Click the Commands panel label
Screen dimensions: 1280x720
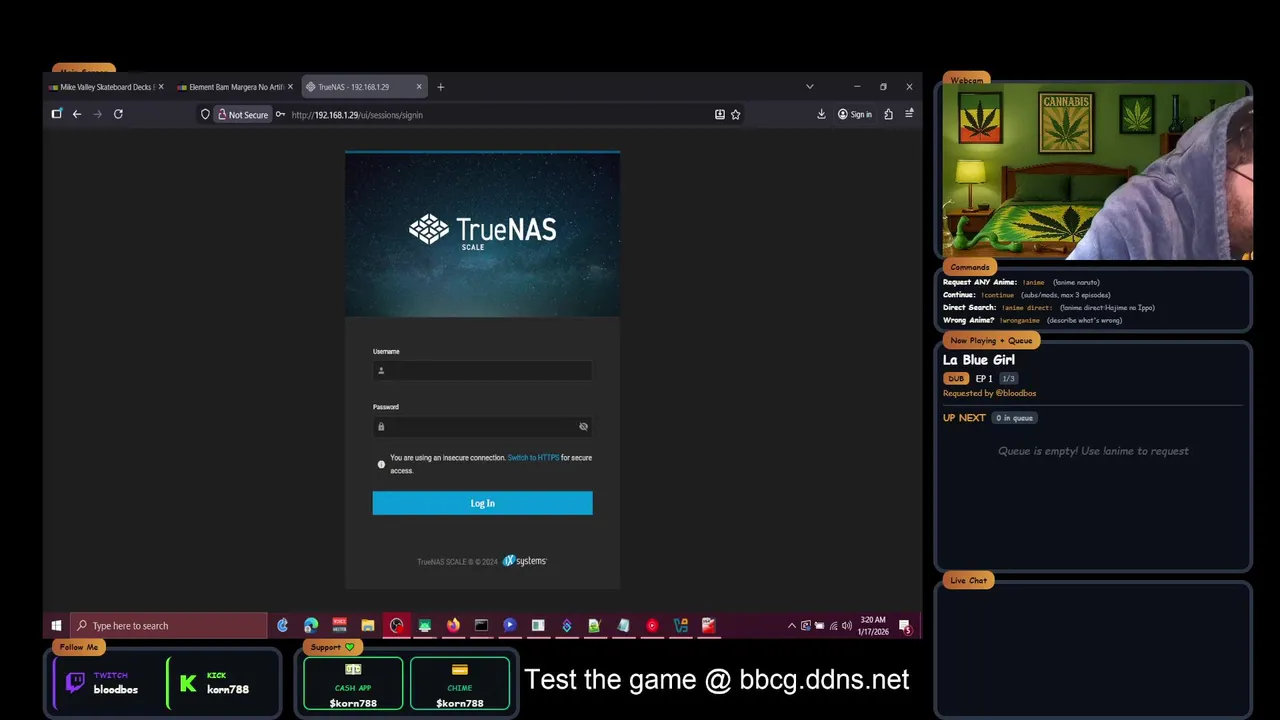point(969,267)
